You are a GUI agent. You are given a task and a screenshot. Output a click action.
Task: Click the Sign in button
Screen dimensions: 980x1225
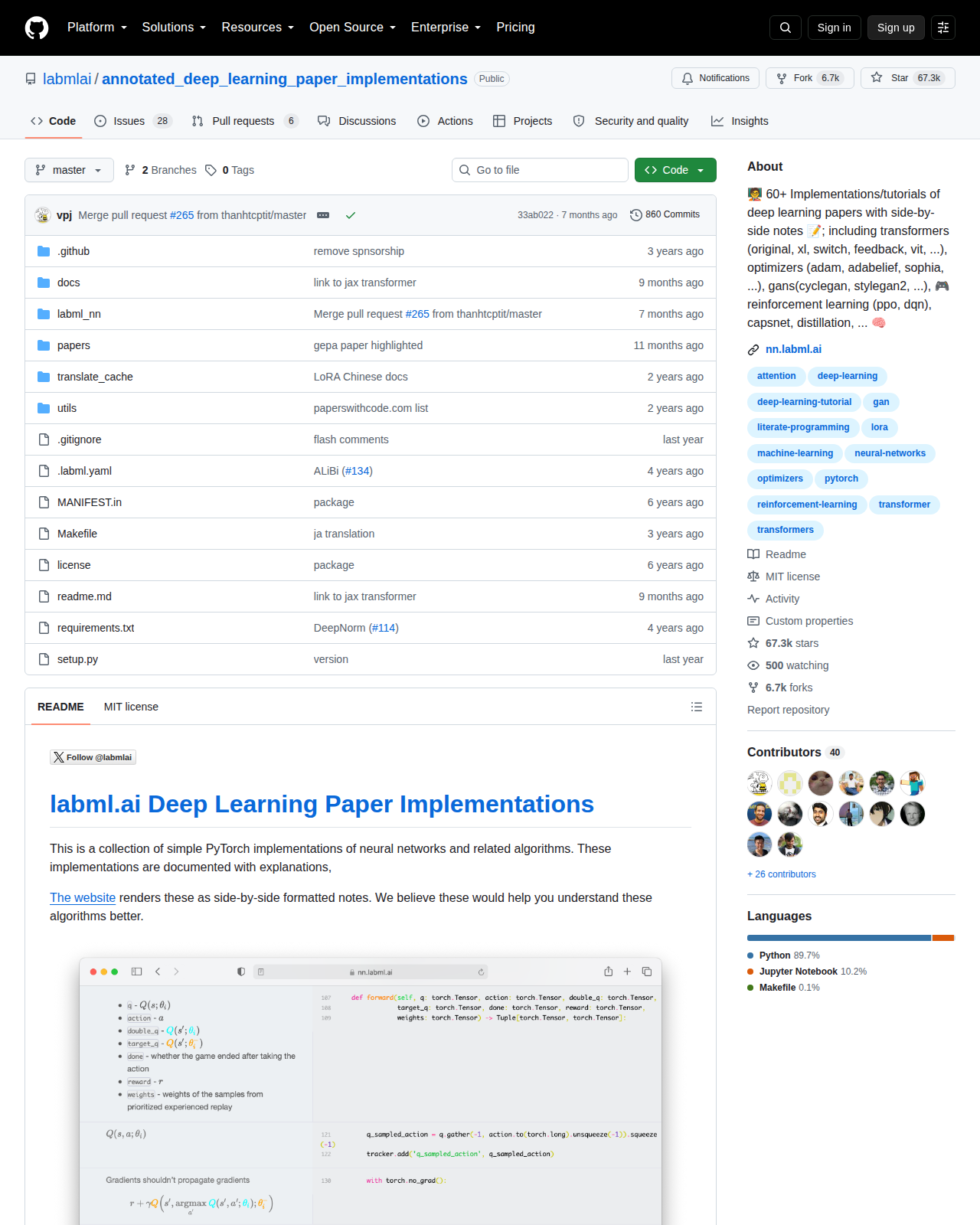(834, 28)
